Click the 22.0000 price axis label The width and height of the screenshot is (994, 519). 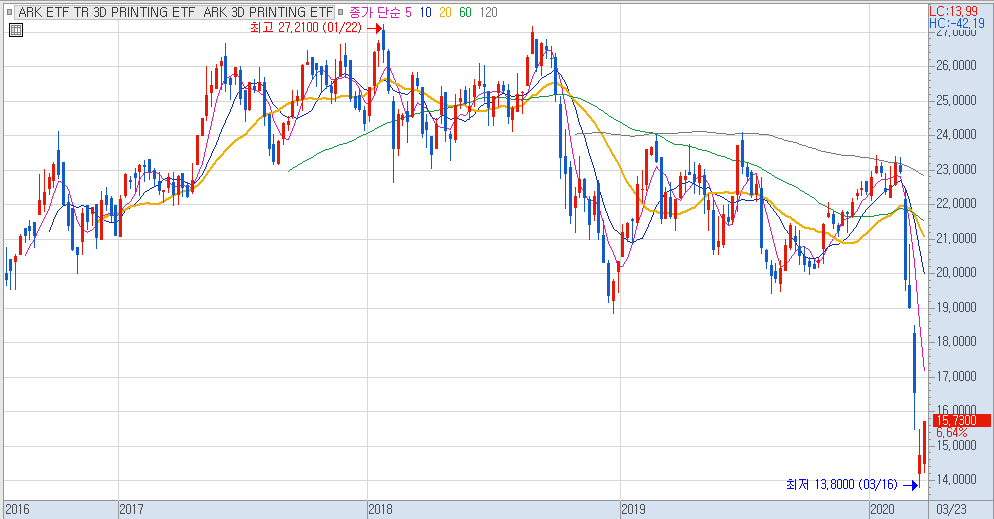coord(956,203)
